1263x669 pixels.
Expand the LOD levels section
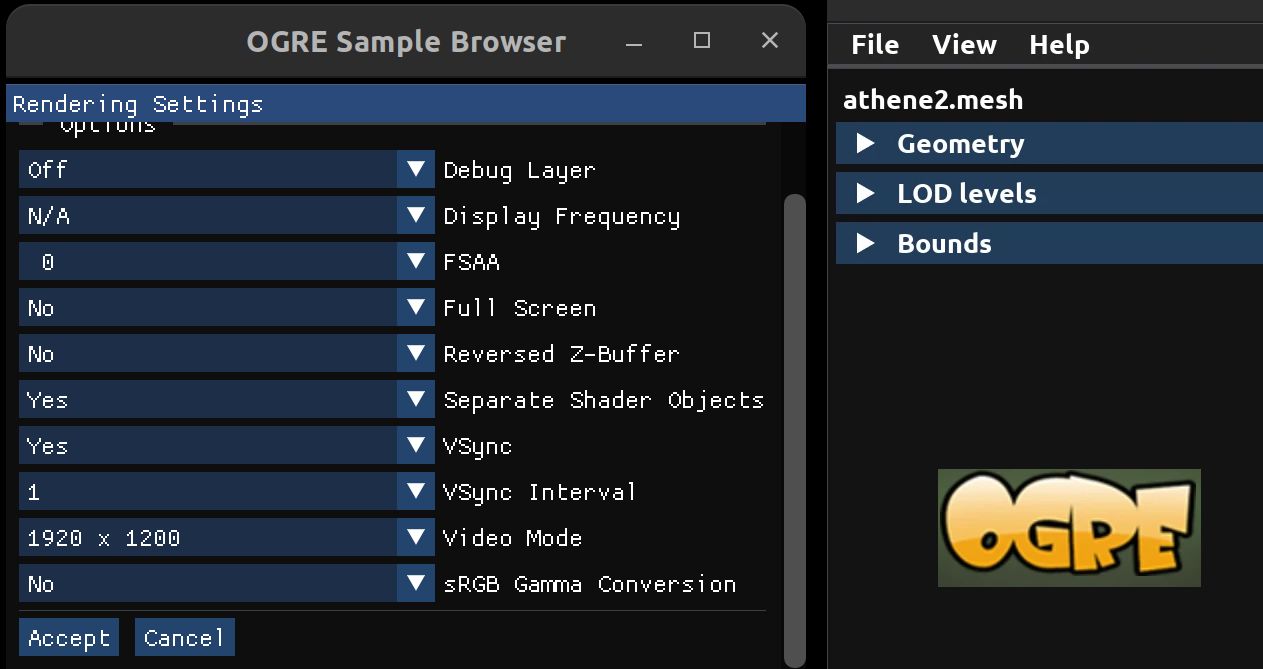point(1049,193)
